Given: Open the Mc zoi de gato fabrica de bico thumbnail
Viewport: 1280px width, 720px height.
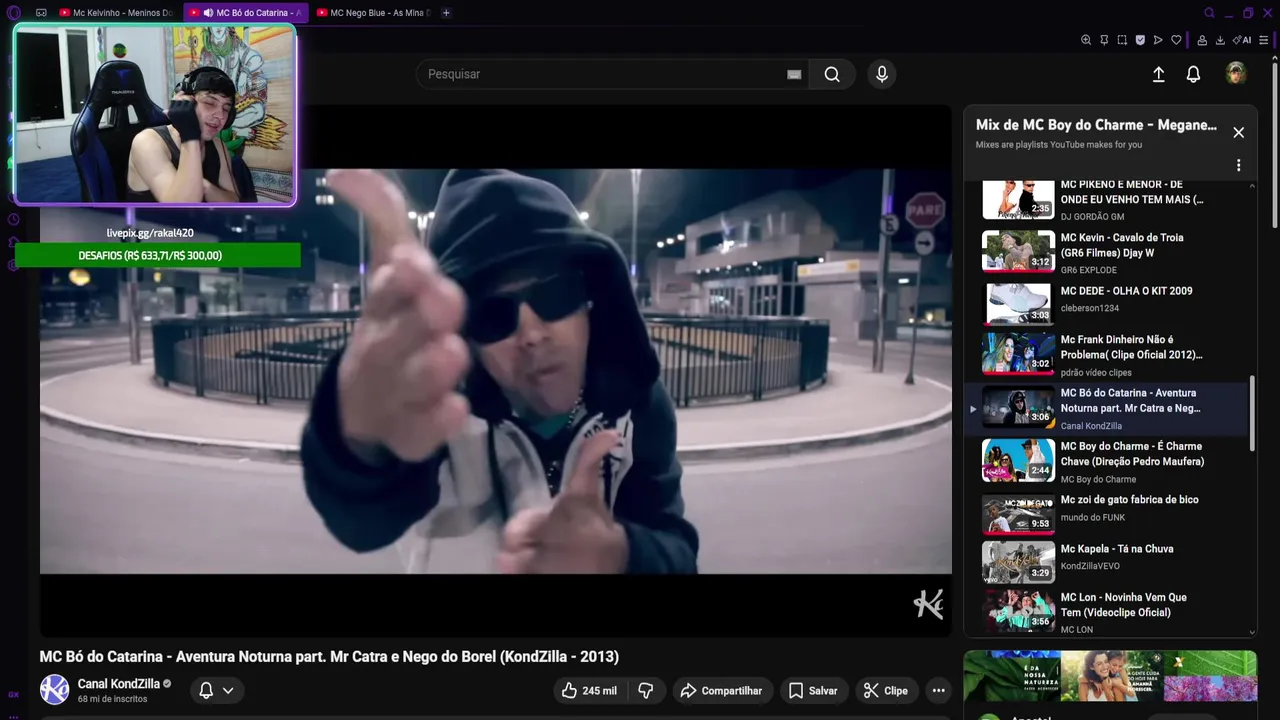Looking at the screenshot, I should click(1018, 513).
